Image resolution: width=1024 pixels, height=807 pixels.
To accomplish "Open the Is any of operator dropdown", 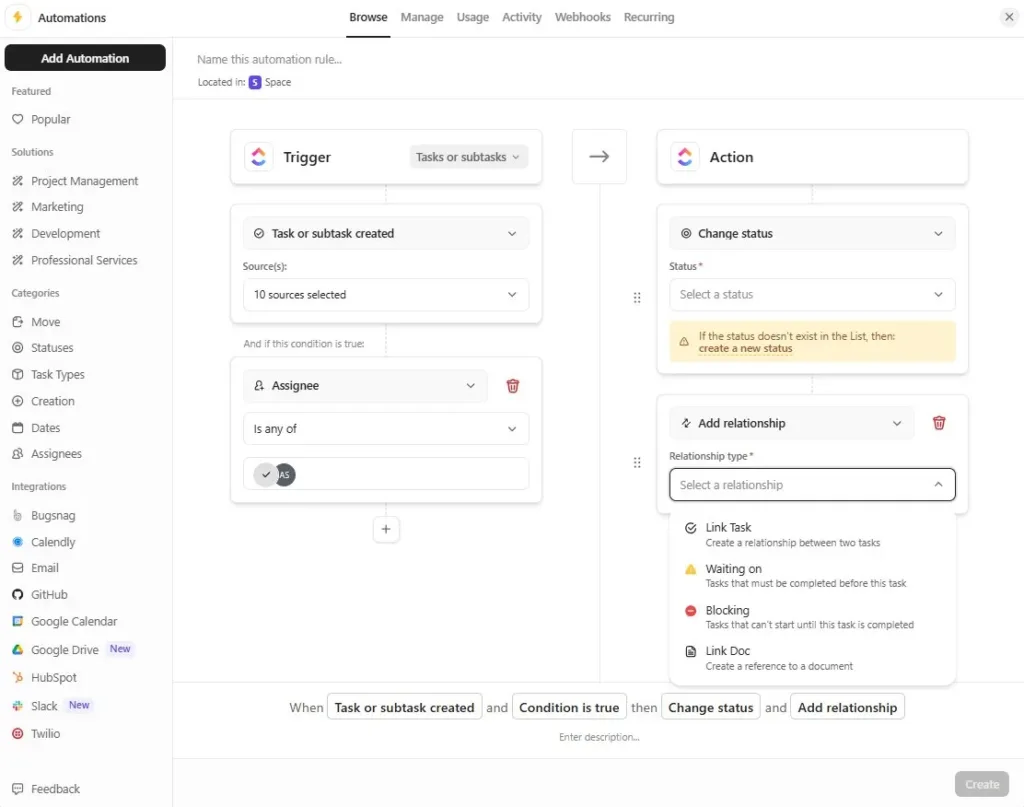I will pos(386,429).
